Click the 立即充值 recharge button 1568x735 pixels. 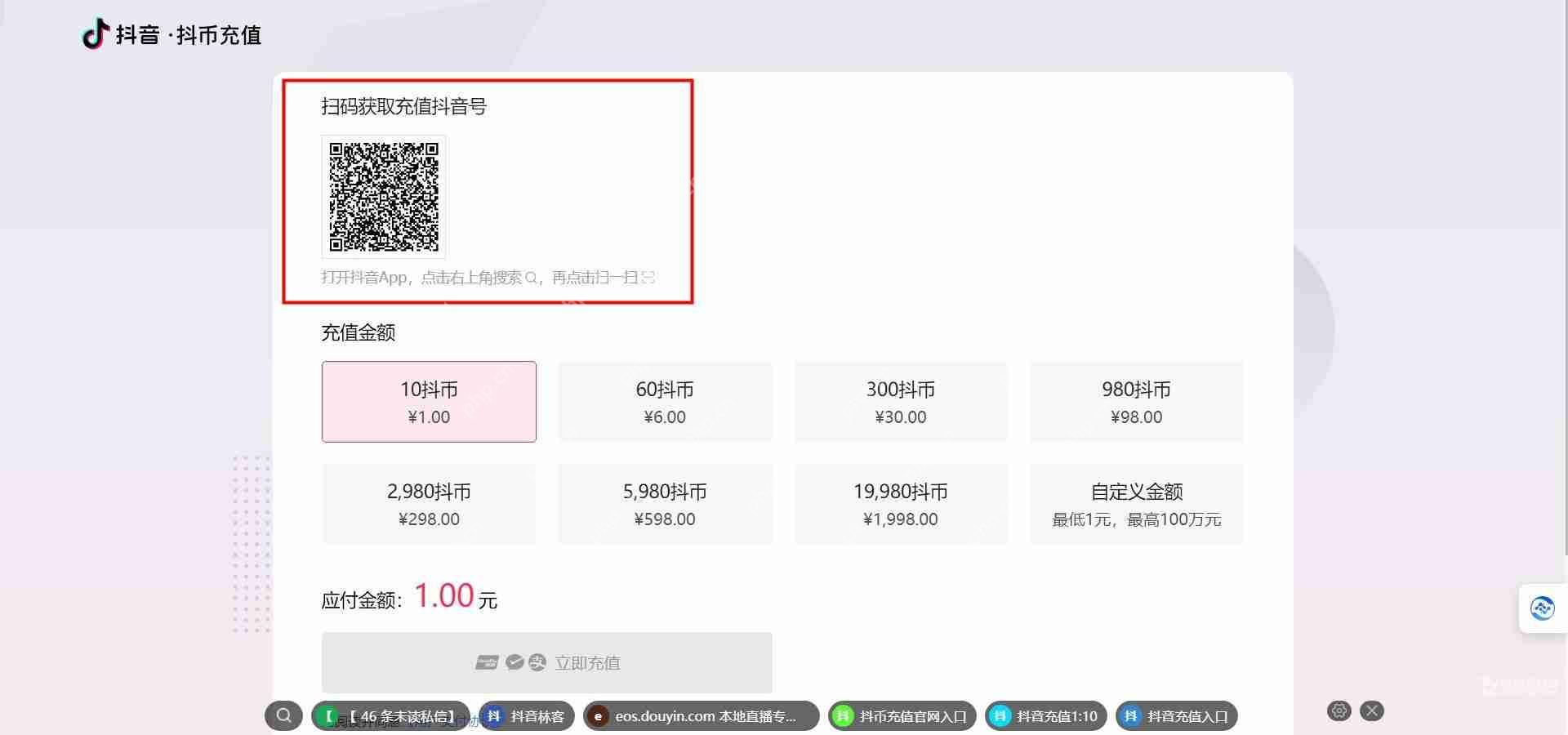click(546, 662)
